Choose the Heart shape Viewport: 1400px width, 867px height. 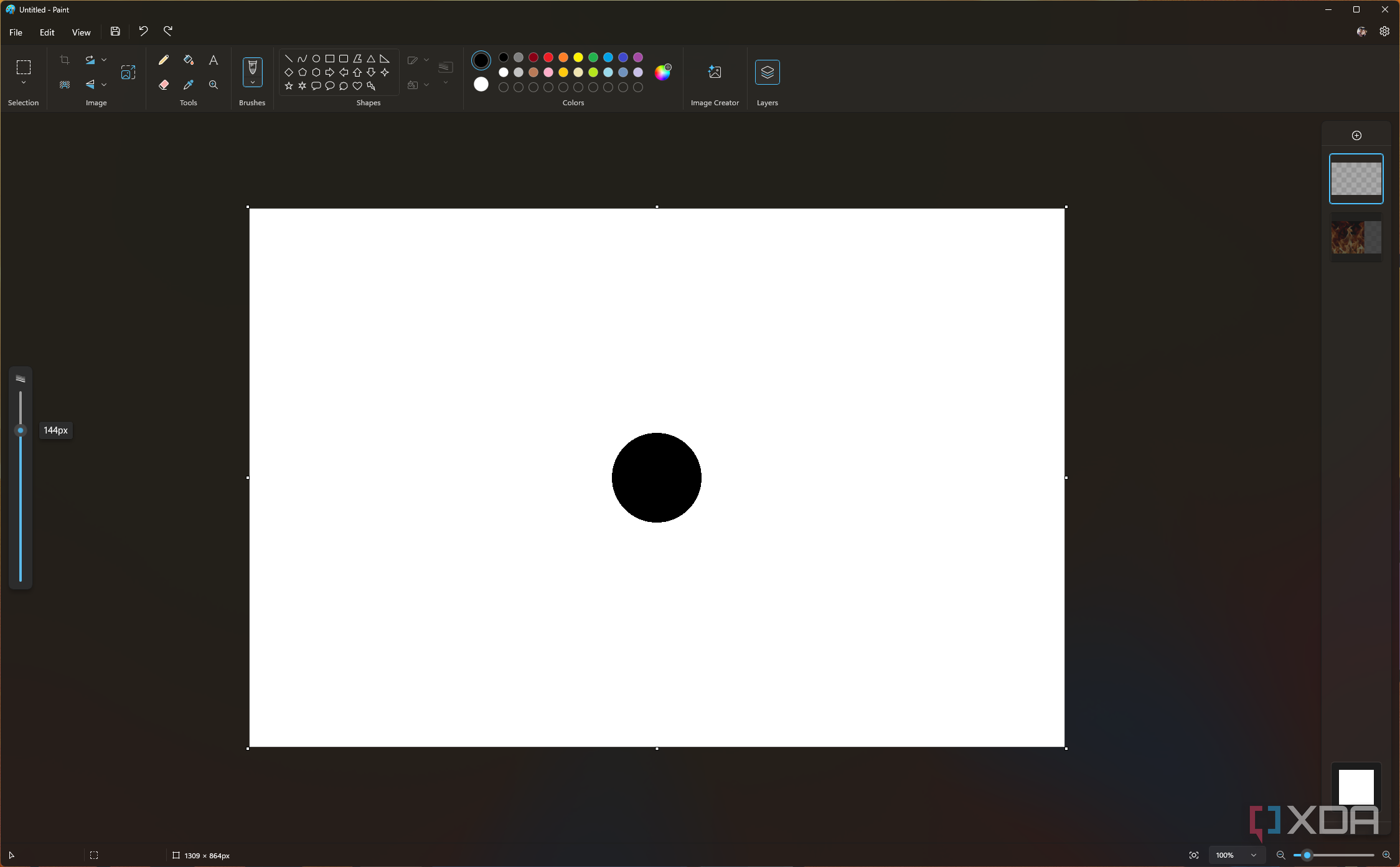357,86
